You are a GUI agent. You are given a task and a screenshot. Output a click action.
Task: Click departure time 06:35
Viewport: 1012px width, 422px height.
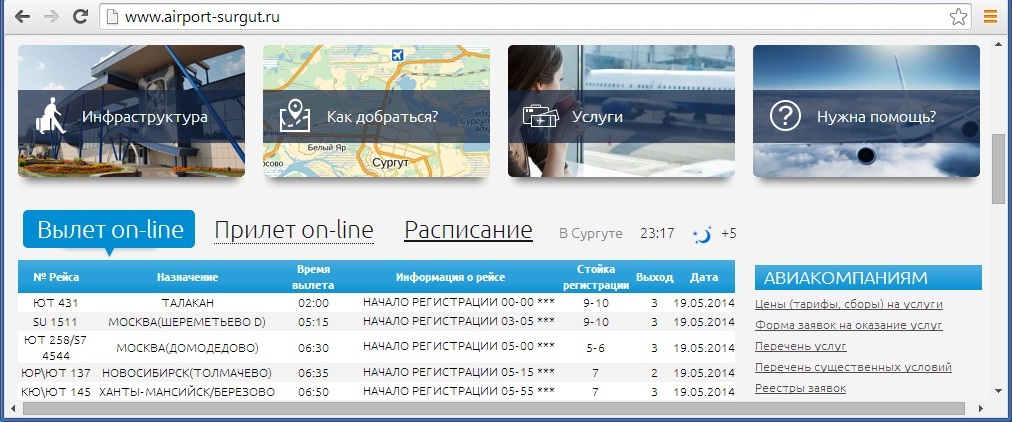click(313, 372)
